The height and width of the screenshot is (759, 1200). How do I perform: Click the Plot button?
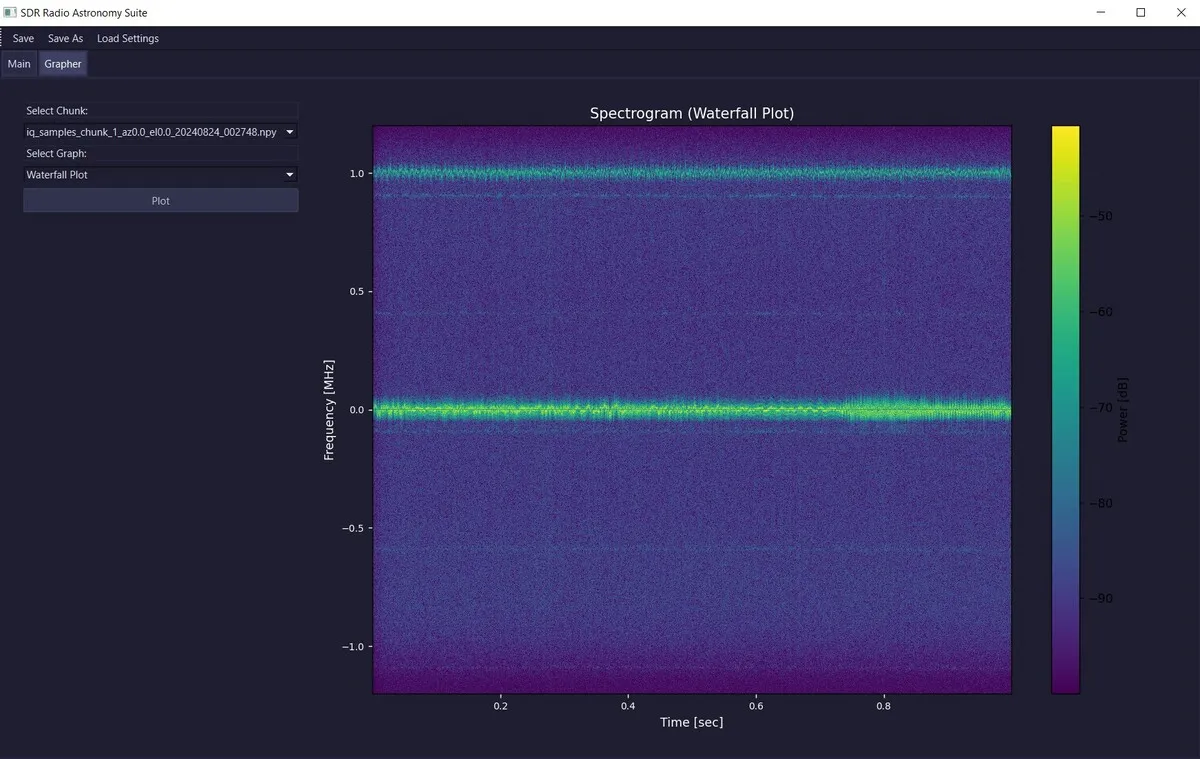point(161,201)
